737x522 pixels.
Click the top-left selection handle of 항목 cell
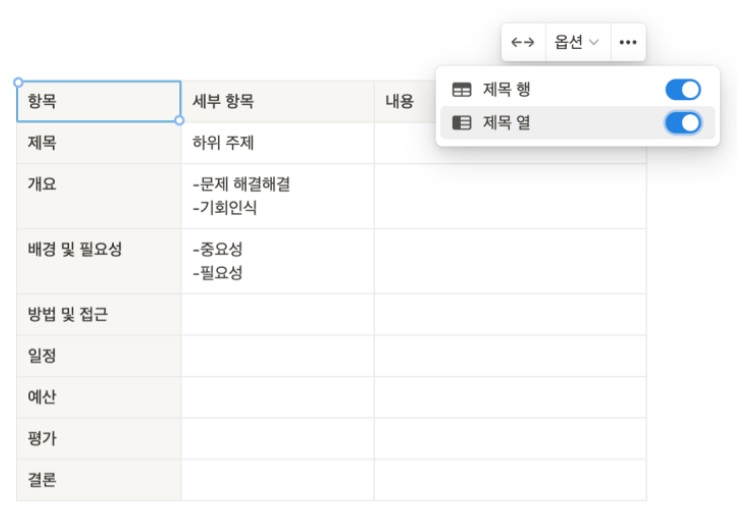pos(18,83)
